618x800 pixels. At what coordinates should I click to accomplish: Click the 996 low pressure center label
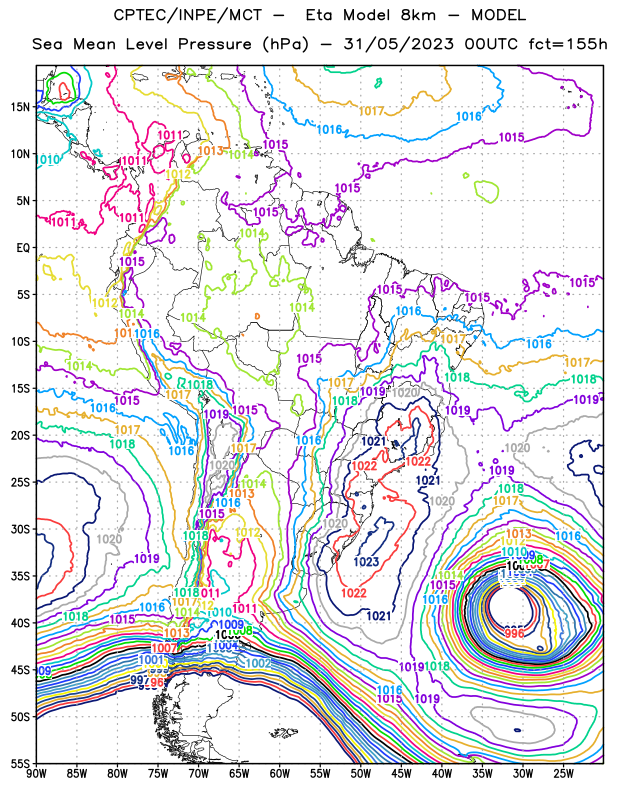point(514,633)
